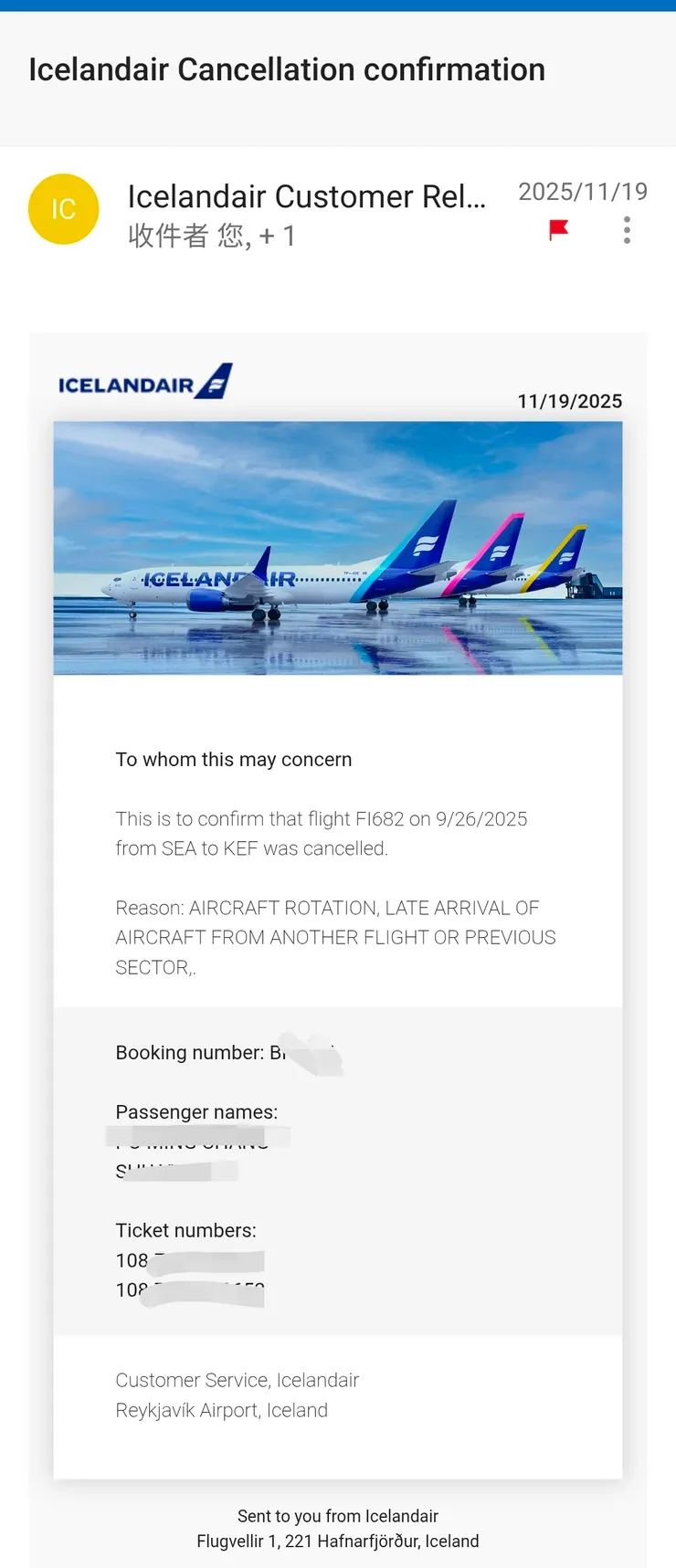
Task: Tap the yellow IC sender avatar
Action: click(x=63, y=209)
